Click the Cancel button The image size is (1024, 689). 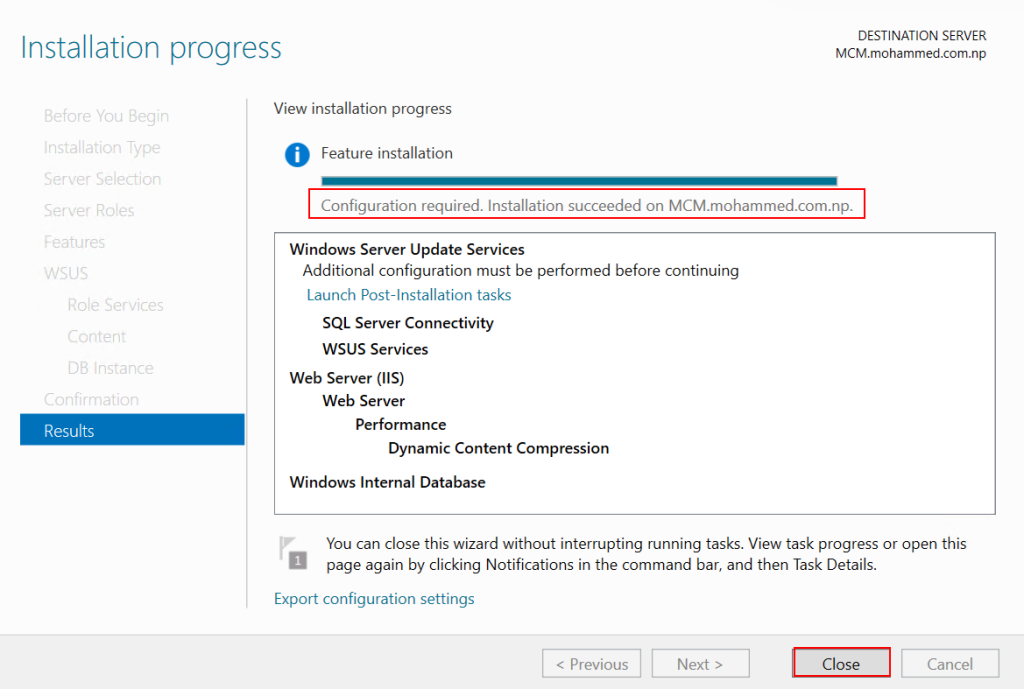[949, 664]
